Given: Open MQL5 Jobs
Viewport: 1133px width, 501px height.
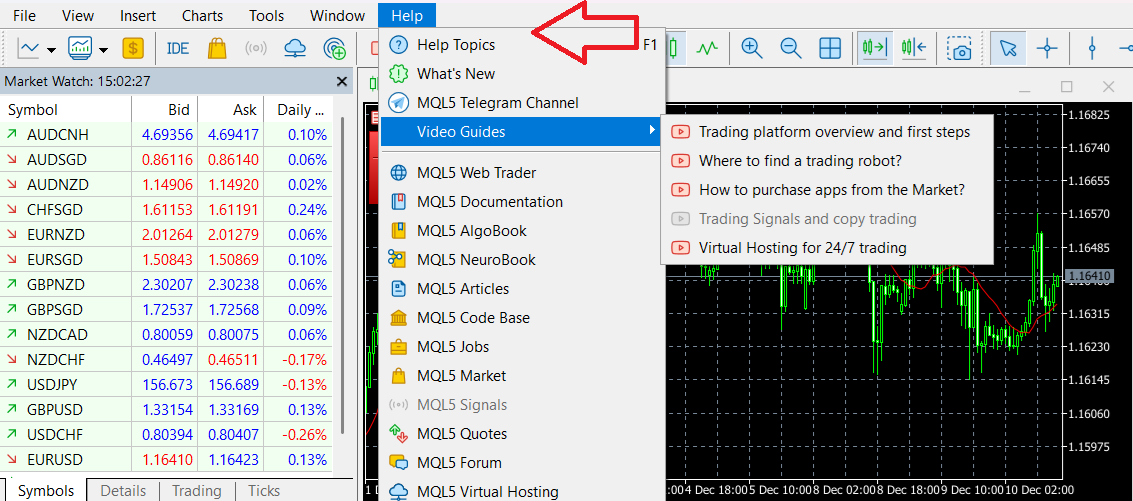Looking at the screenshot, I should click(521, 346).
